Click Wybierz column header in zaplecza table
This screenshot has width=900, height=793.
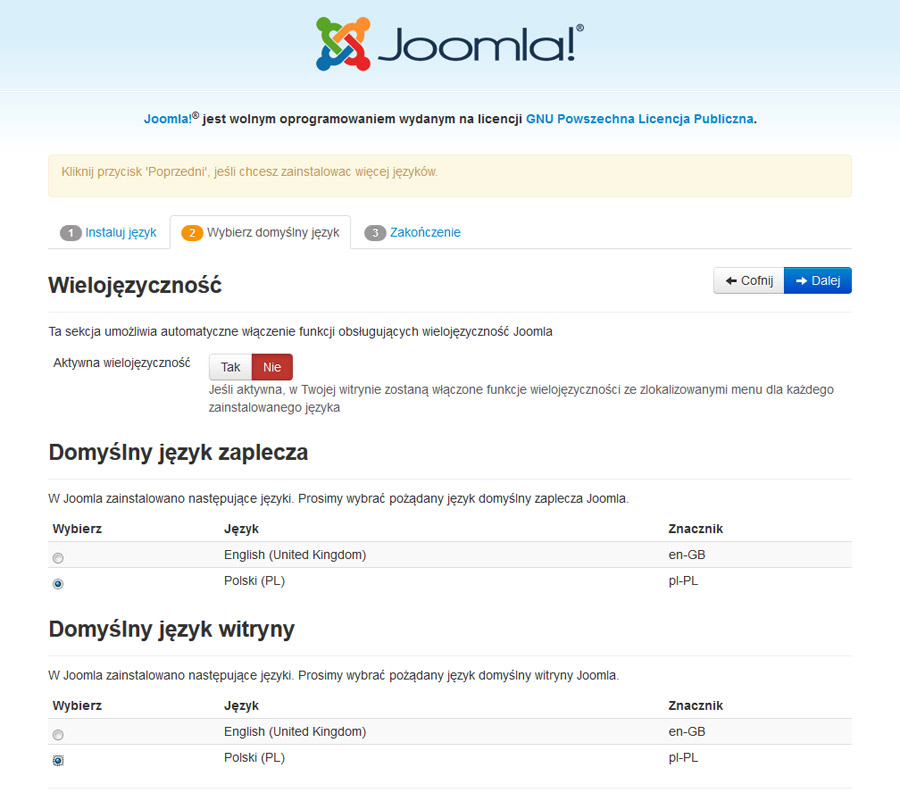pos(77,529)
